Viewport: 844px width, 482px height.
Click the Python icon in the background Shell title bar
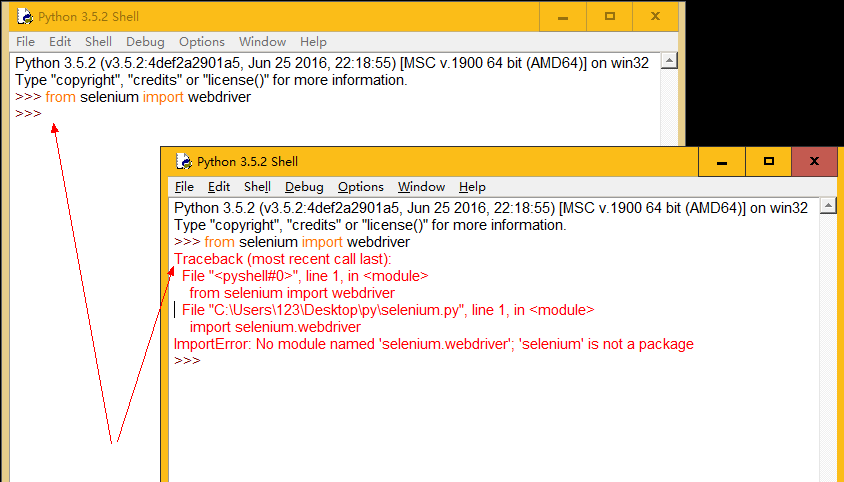click(x=25, y=17)
